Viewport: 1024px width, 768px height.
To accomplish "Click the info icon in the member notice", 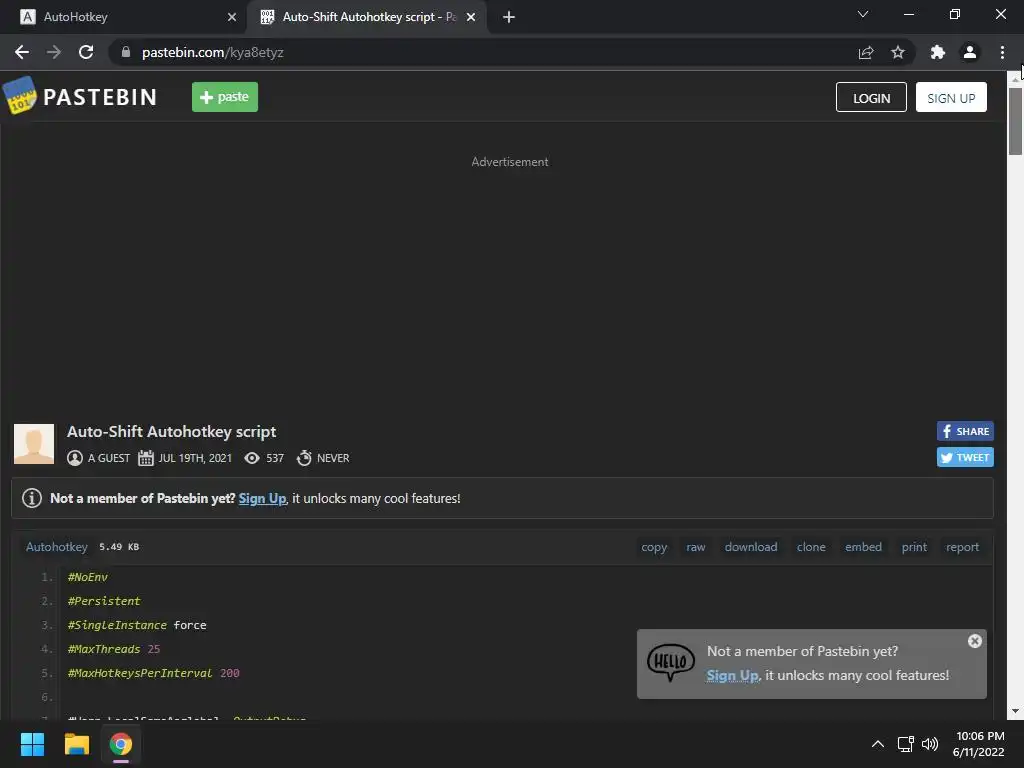I will pos(32,498).
